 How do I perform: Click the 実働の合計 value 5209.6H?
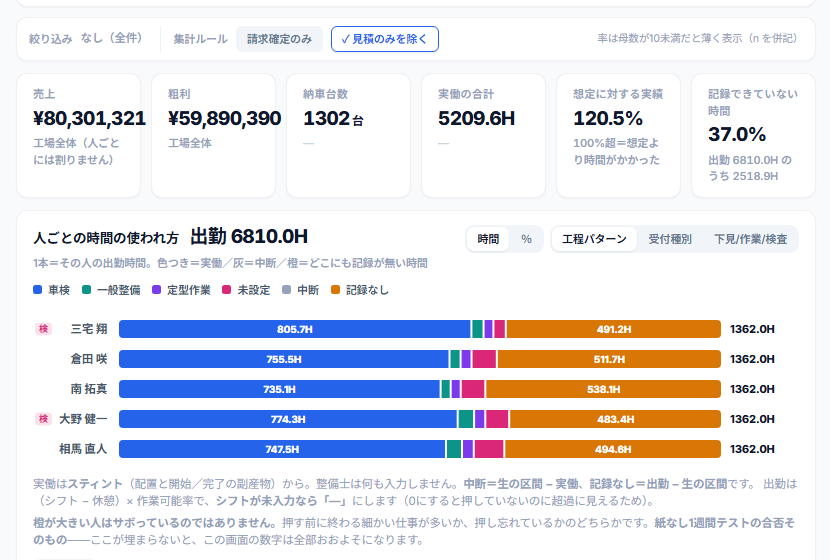(476, 118)
